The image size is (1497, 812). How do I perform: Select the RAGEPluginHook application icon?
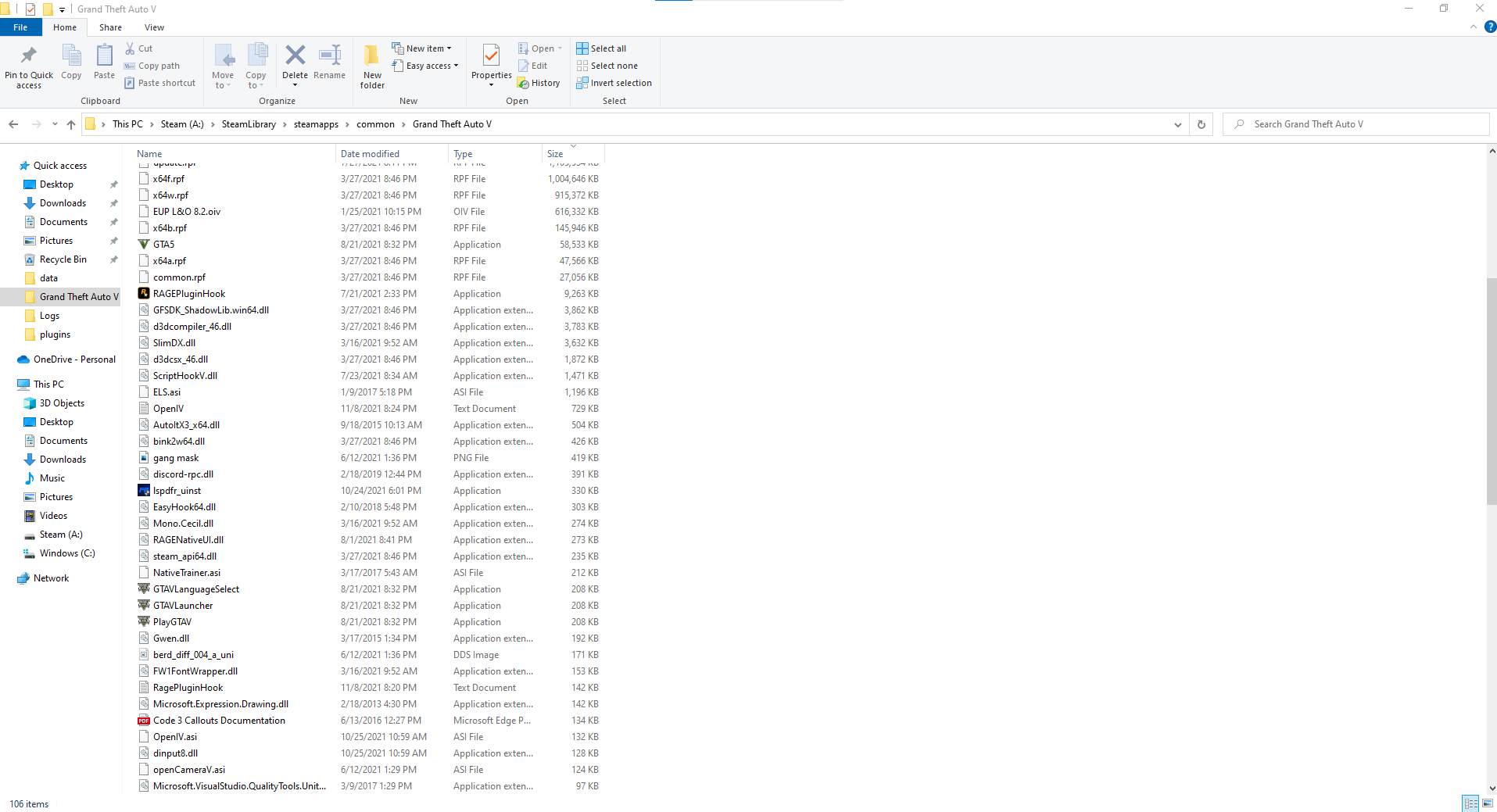(144, 294)
